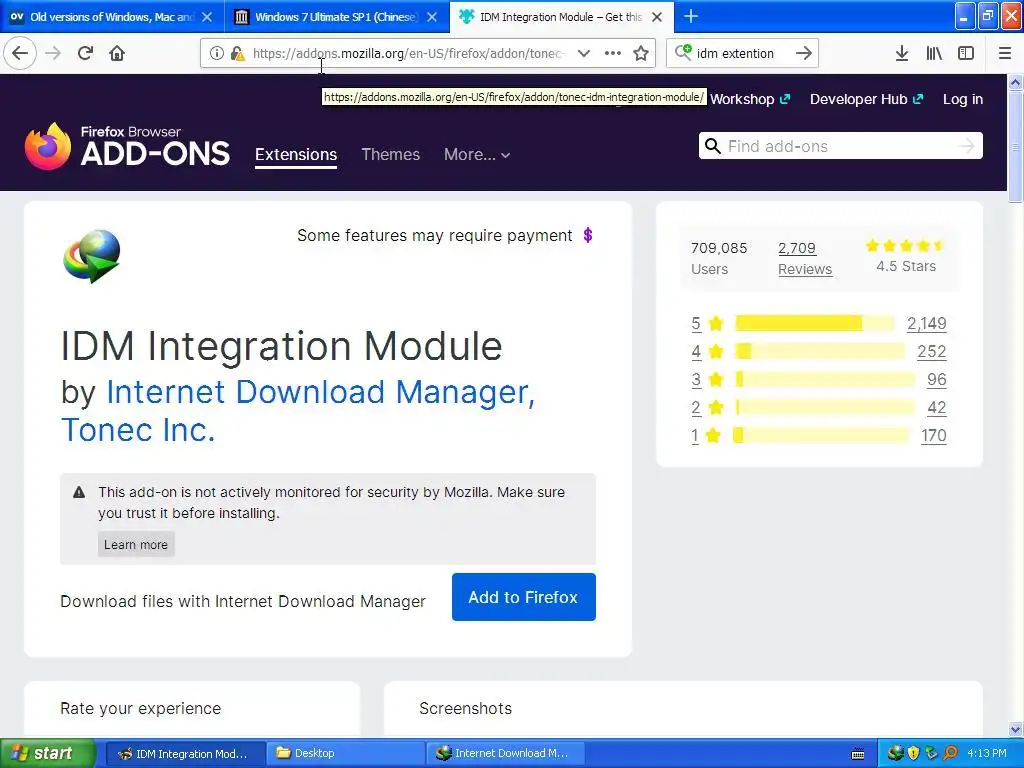Screen dimensions: 1024x768
Task: Switch to Internet Download Manager taskbar item
Action: [x=505, y=754]
